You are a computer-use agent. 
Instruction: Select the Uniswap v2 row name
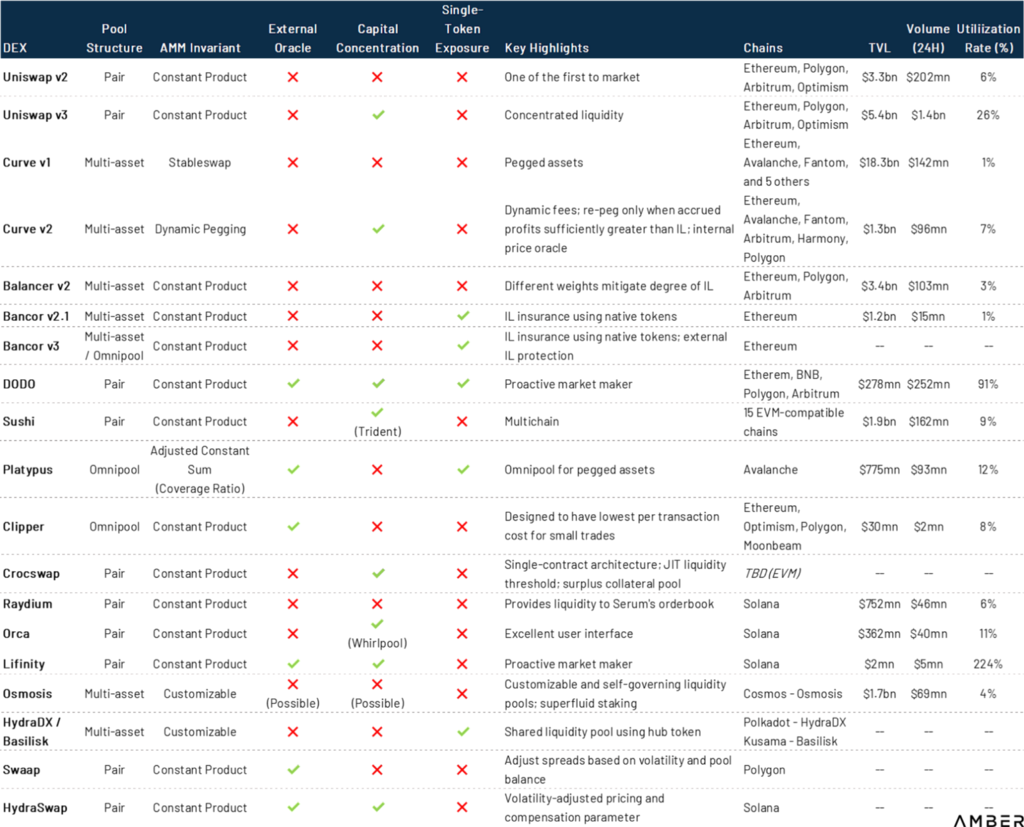pyautogui.click(x=35, y=77)
